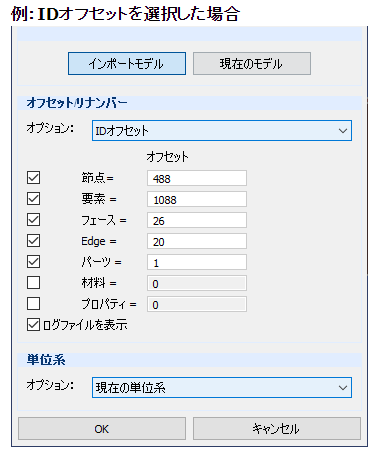Click the 要素 offset field showing 1088
The width and height of the screenshot is (373, 450).
[x=197, y=199]
